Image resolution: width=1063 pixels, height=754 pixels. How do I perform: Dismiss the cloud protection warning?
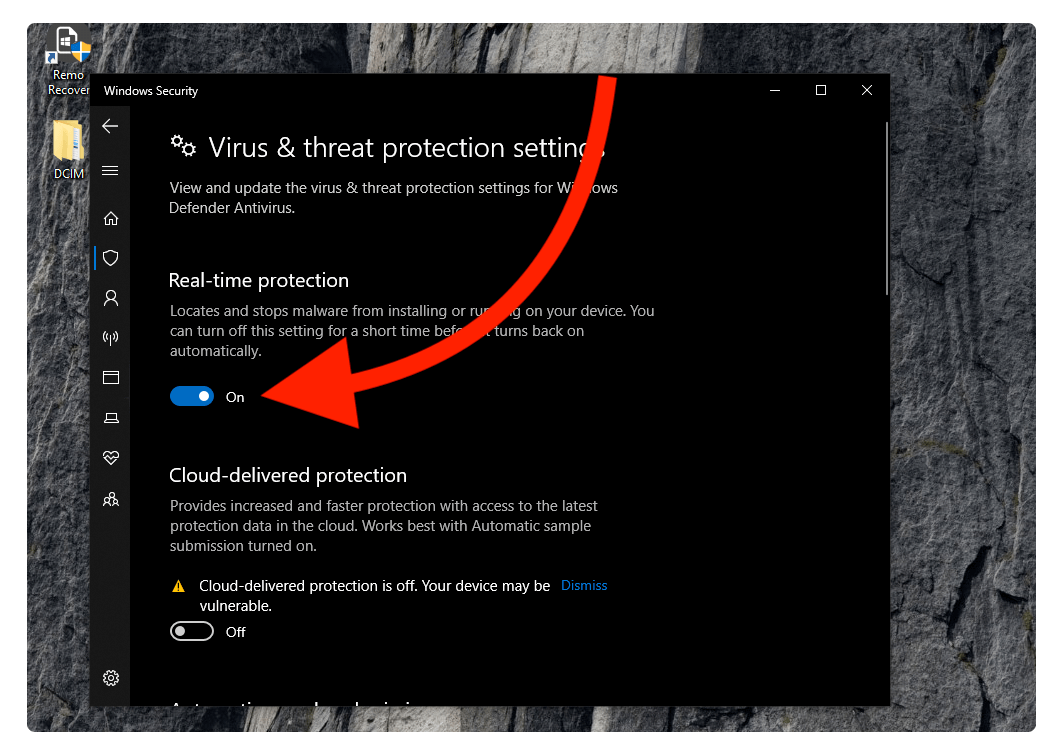pyautogui.click(x=584, y=585)
